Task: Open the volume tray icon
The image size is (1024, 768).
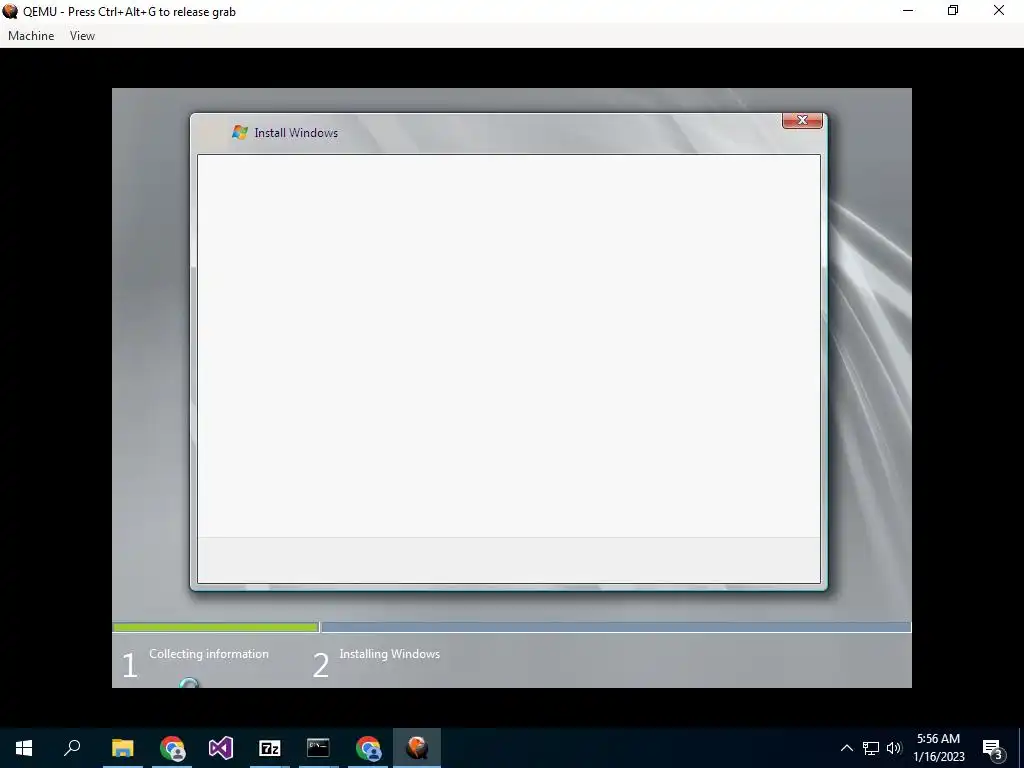Action: click(894, 748)
